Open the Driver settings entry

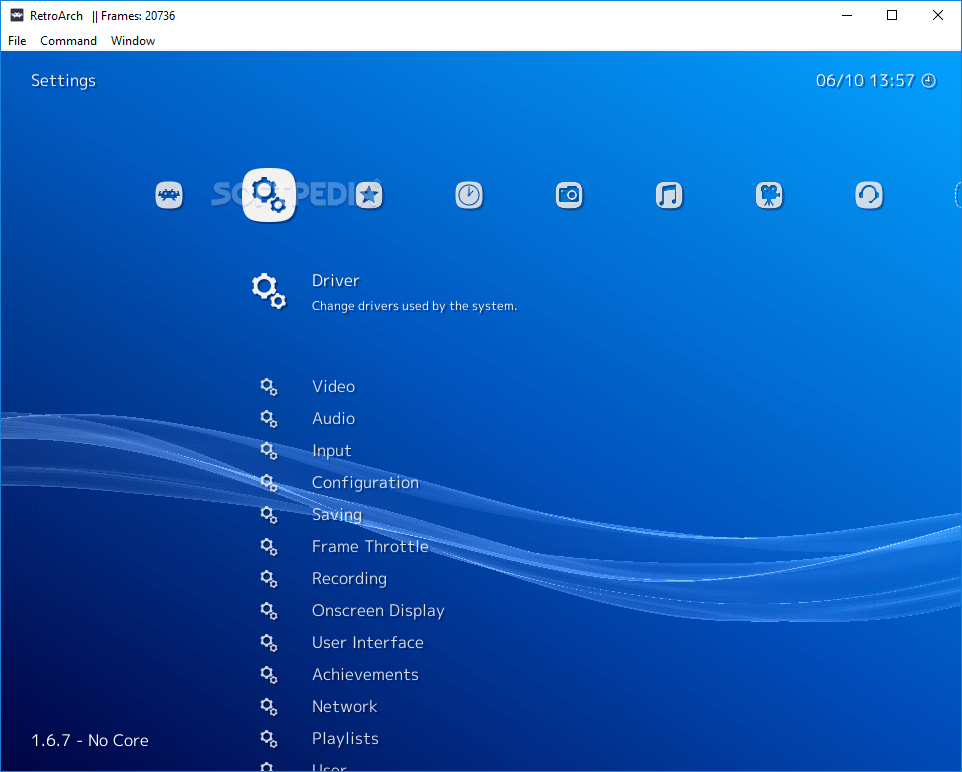click(336, 280)
